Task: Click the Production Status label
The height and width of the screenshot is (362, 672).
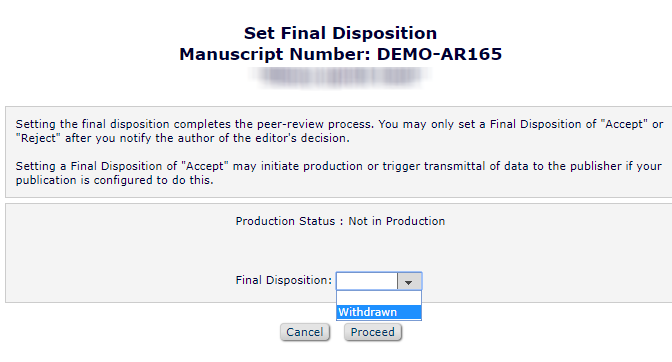Action: click(x=285, y=221)
